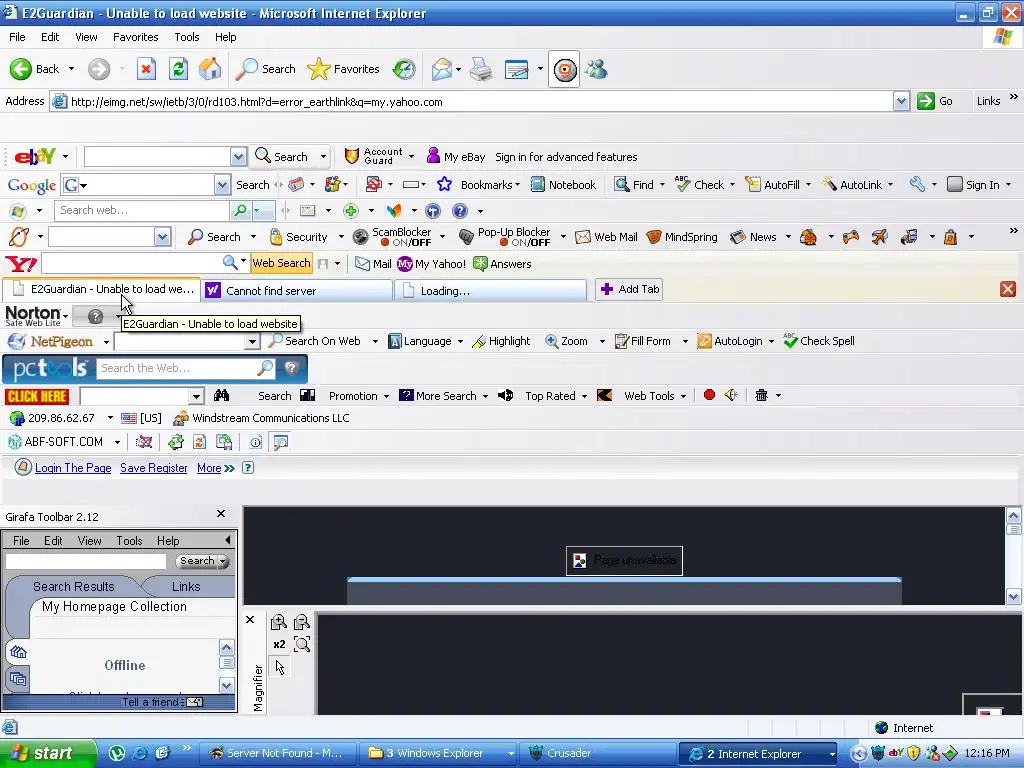The image size is (1024, 768).
Task: Click the Notebook icon in Google toolbar
Action: (537, 185)
